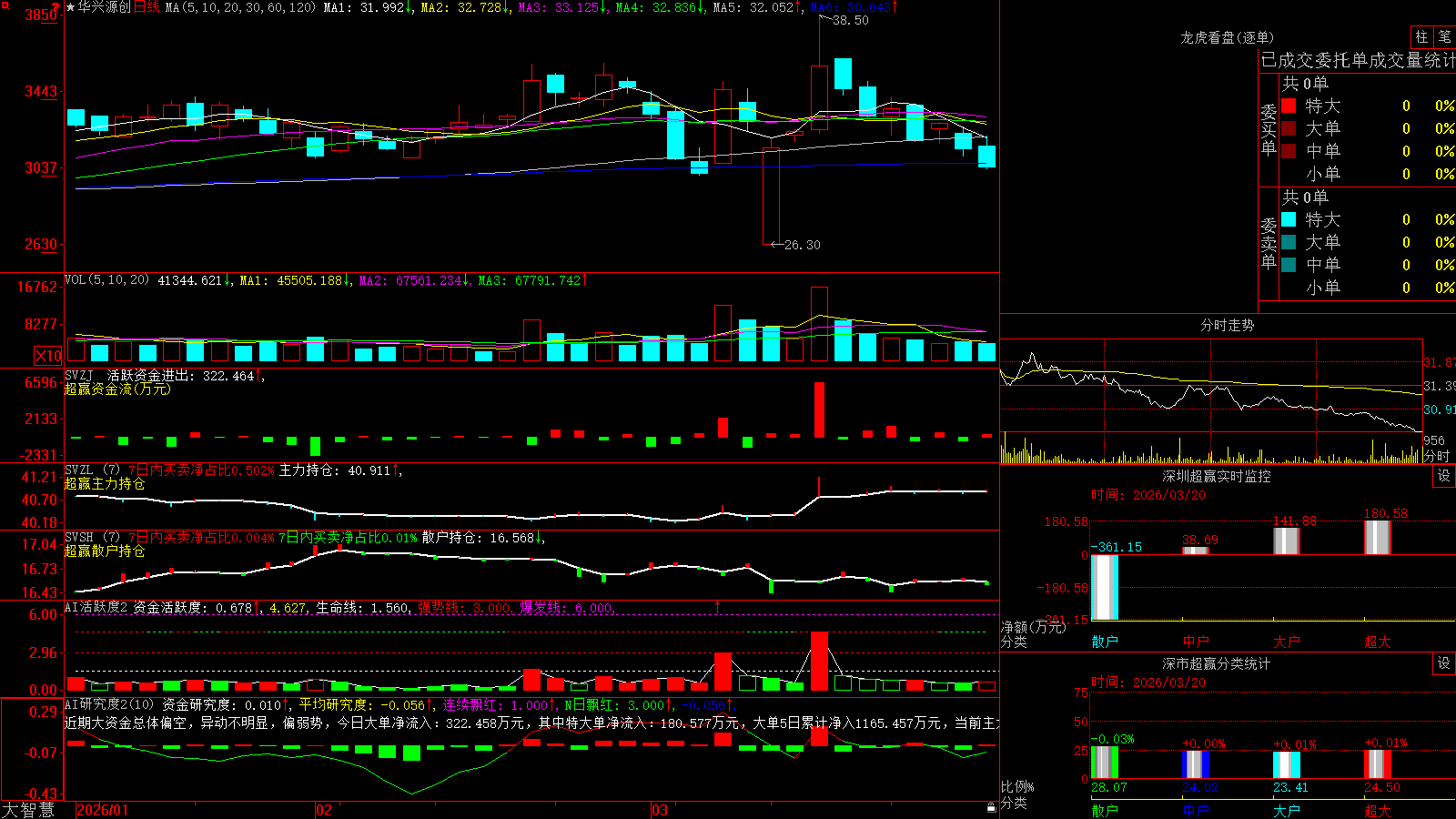Click the teal 中单 sell-order swatch
Image resolution: width=1456 pixels, height=819 pixels.
point(1289,265)
